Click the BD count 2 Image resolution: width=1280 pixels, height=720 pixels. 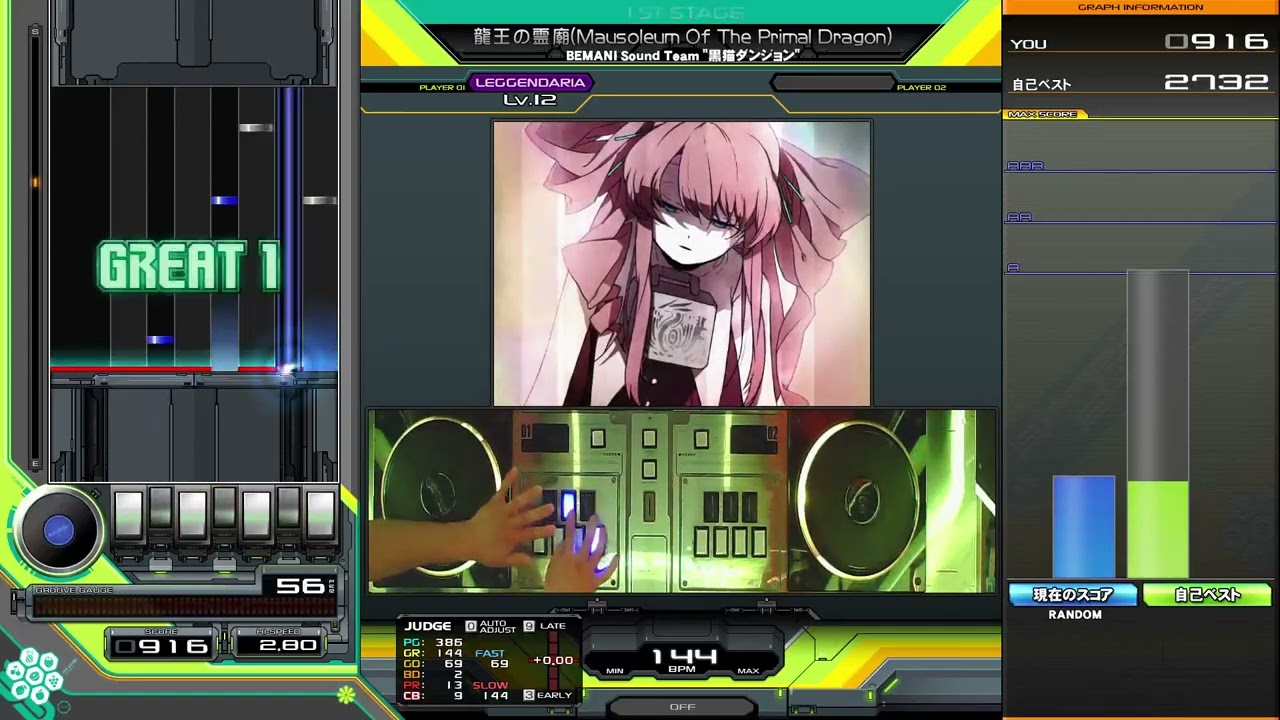[458, 675]
